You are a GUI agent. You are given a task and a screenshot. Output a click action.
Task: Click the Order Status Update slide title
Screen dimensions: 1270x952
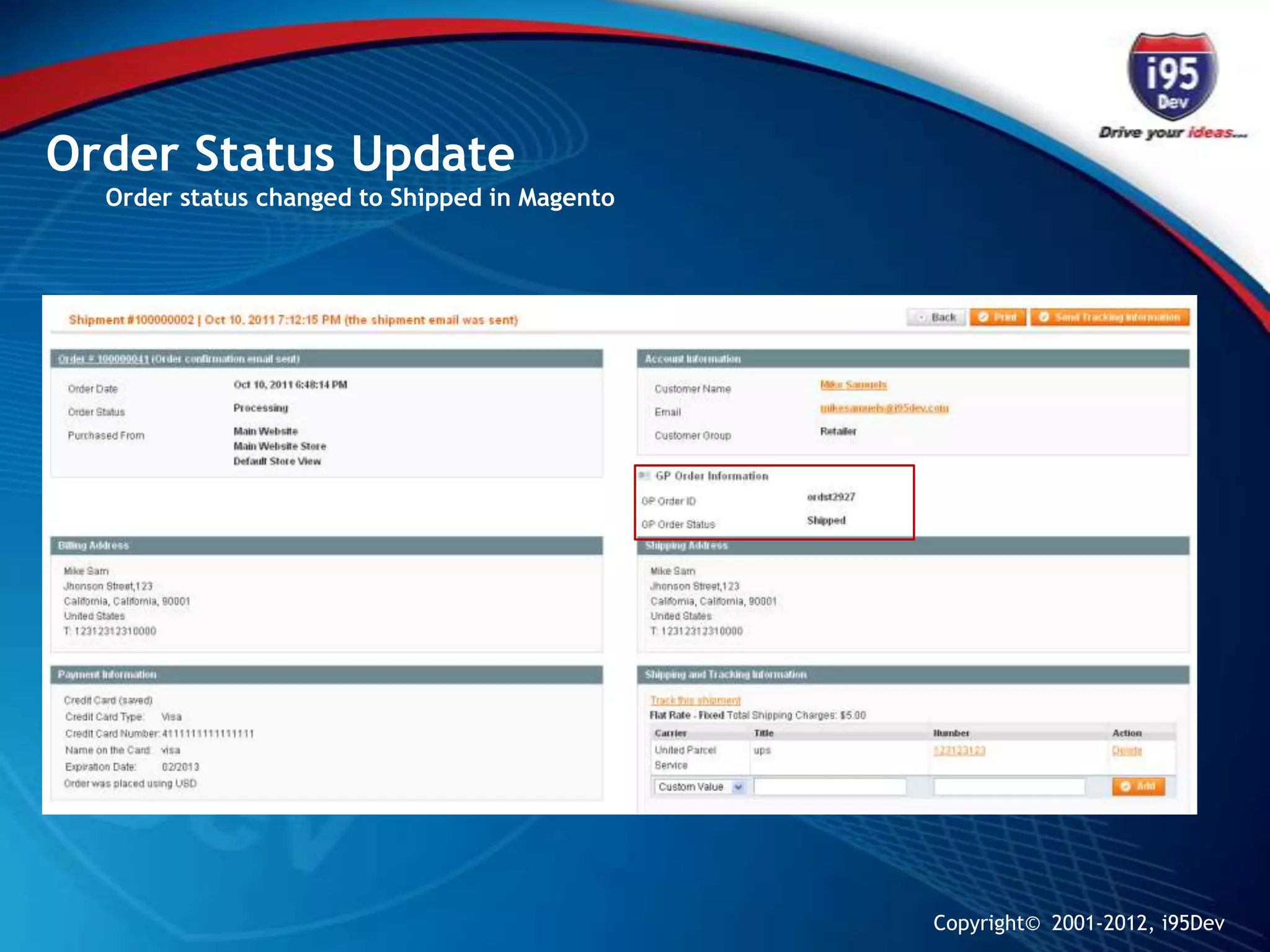(280, 154)
